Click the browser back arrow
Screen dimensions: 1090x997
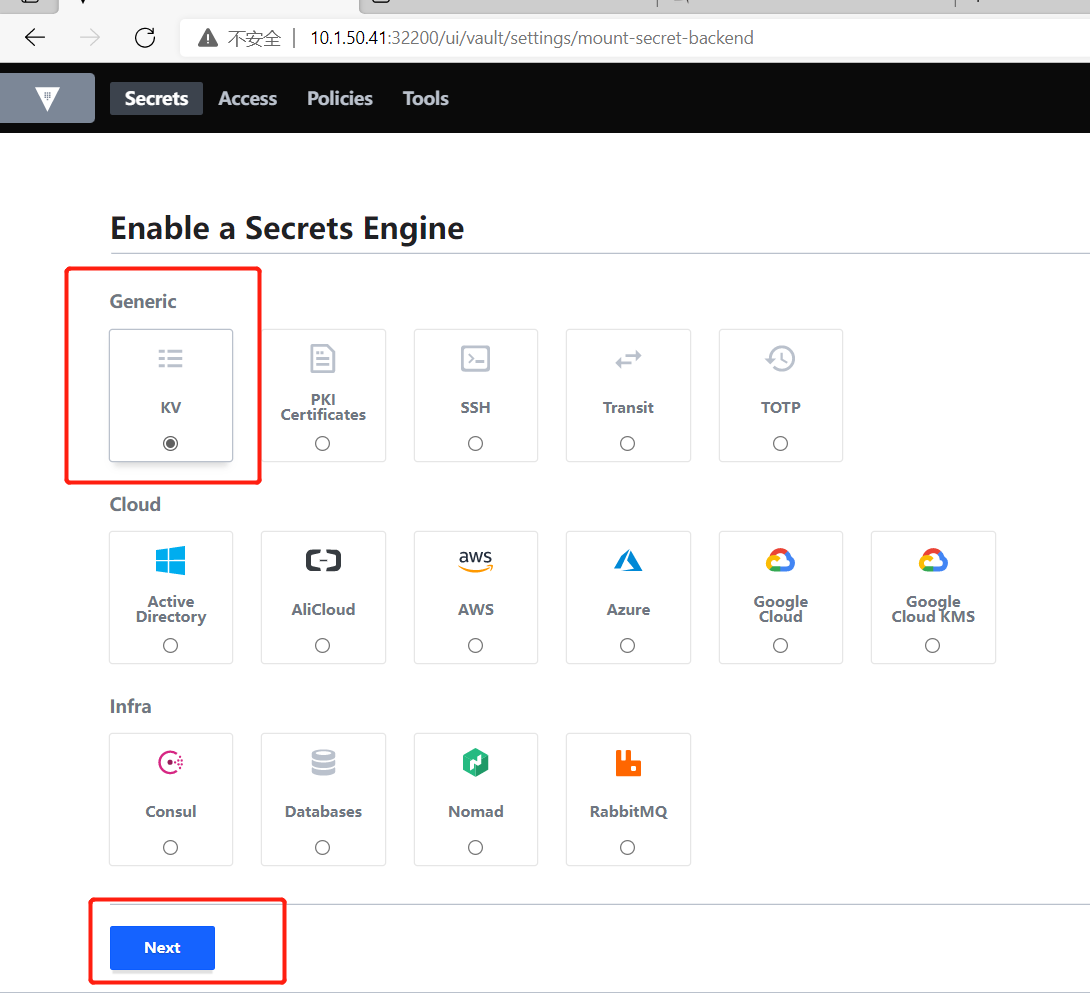35,38
